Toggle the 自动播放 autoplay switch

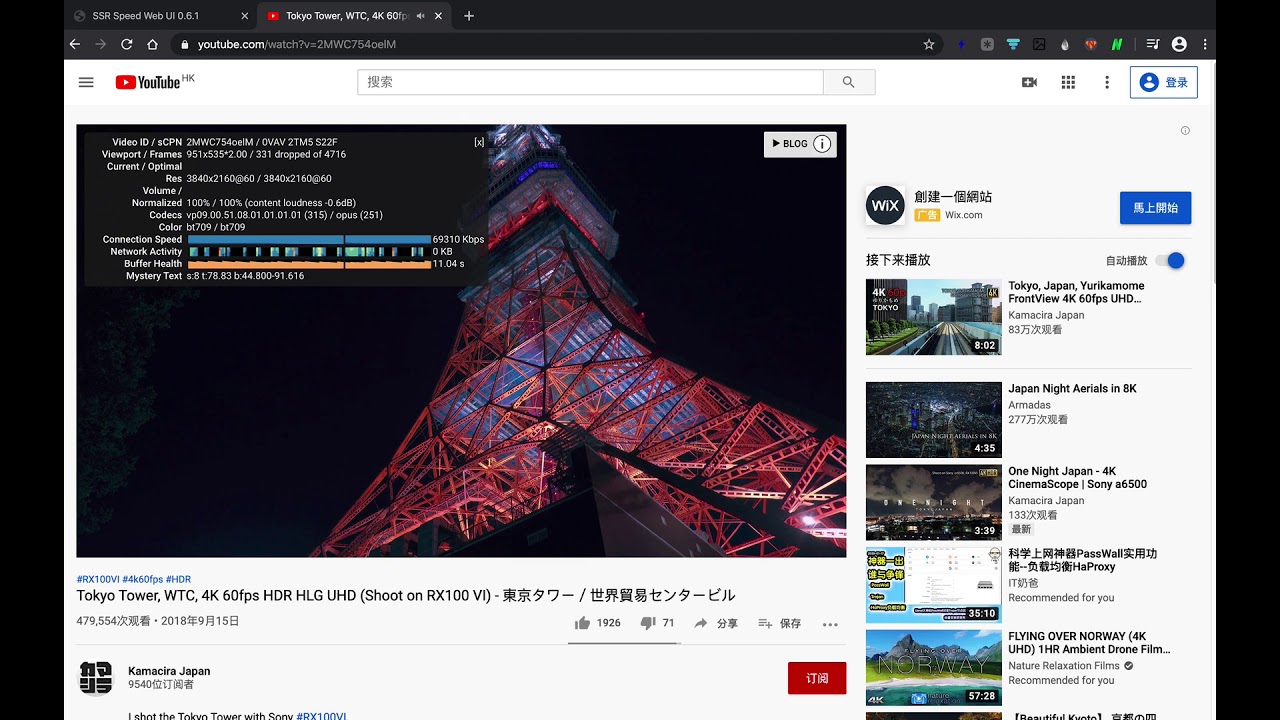pos(1170,260)
